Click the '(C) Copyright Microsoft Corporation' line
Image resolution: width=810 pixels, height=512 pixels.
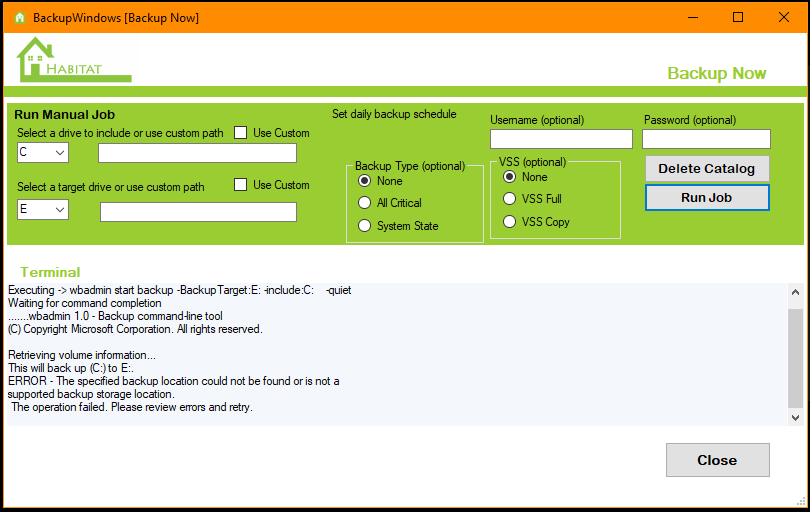pyautogui.click(x=135, y=329)
